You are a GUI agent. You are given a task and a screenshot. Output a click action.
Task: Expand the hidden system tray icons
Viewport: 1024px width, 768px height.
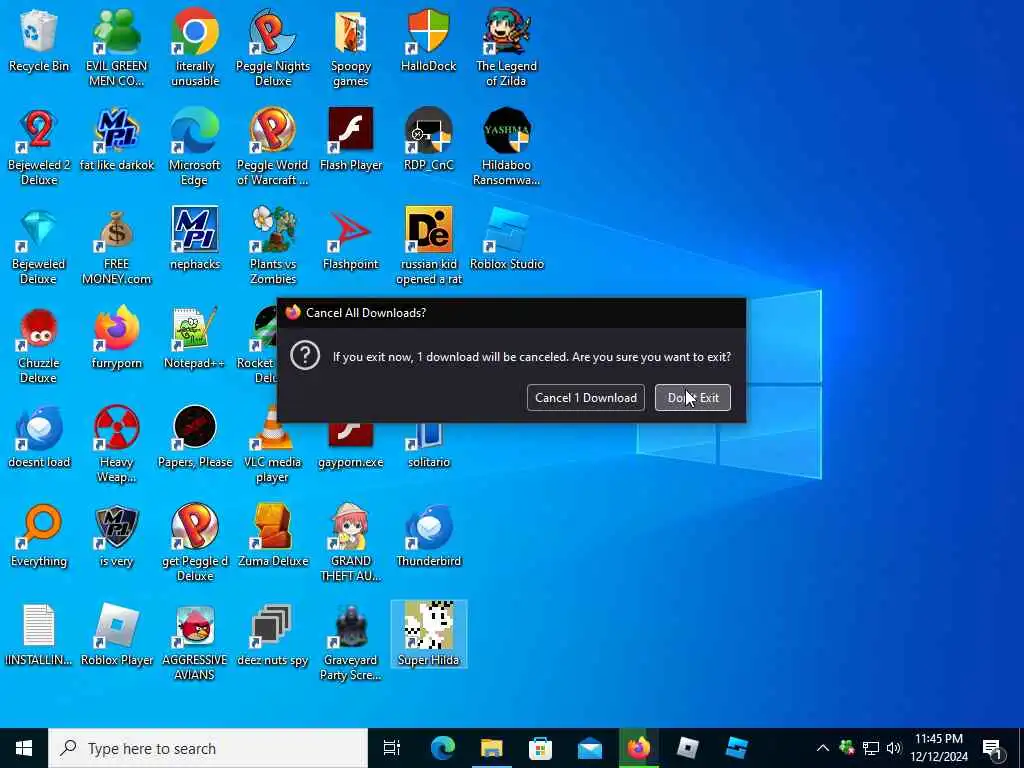pos(823,748)
